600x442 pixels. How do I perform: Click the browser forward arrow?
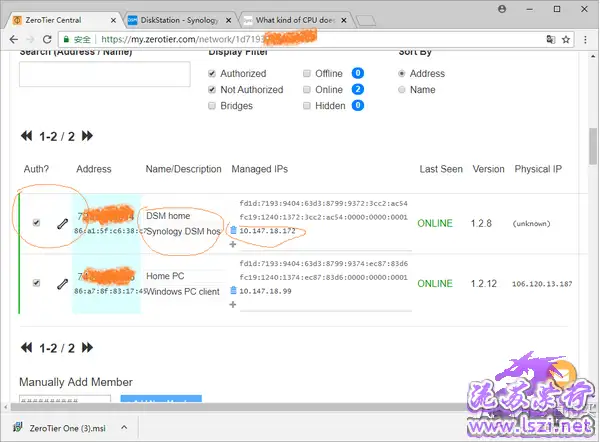coord(30,39)
